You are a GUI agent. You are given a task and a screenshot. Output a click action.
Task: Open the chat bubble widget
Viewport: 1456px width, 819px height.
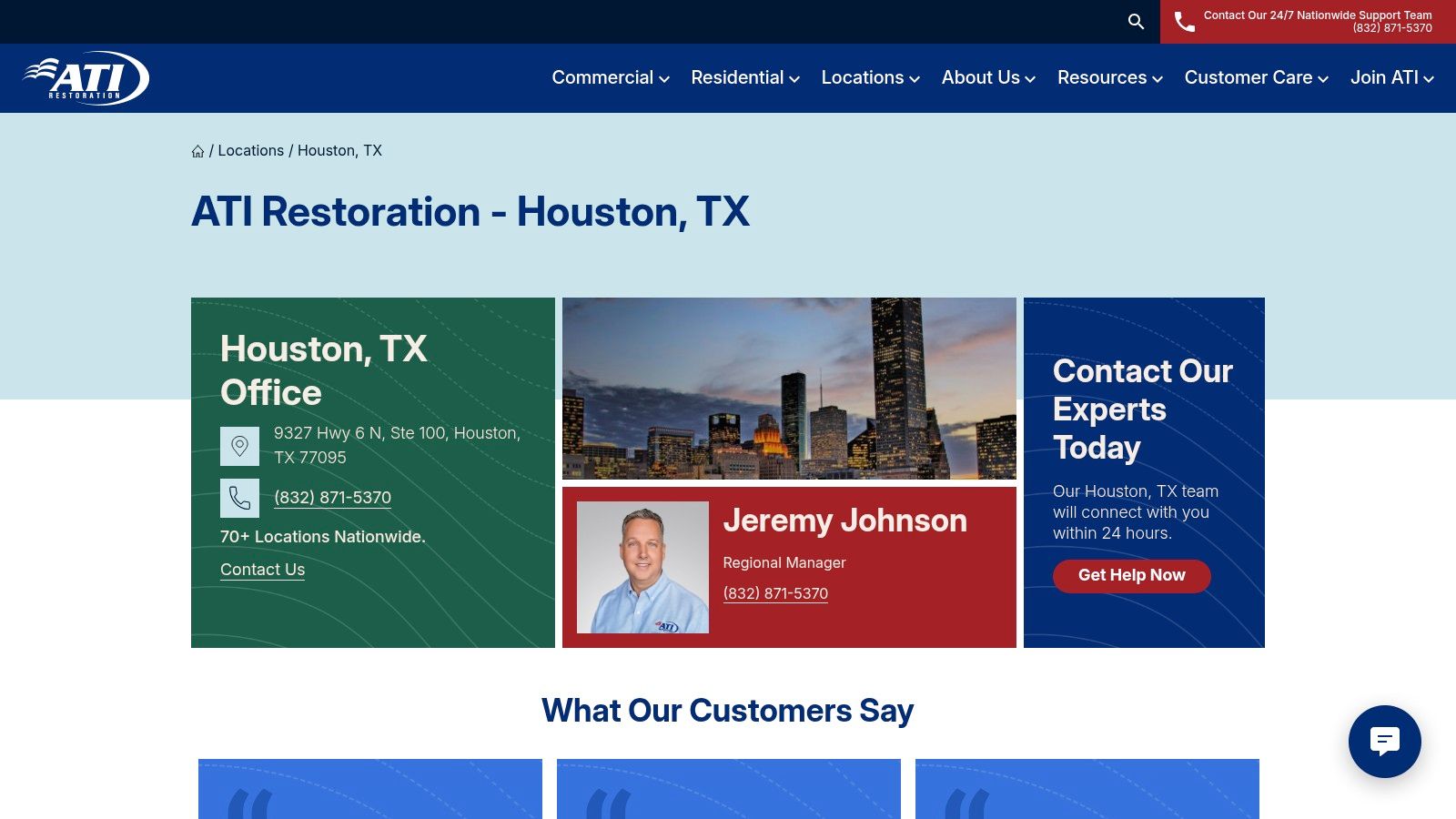pyautogui.click(x=1384, y=742)
